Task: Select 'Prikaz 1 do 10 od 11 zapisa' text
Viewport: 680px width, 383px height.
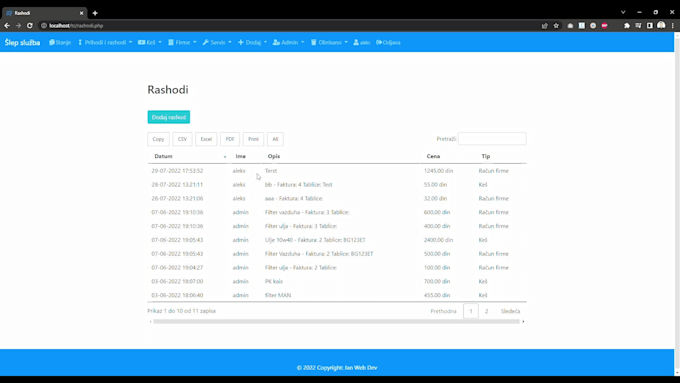Action: tap(181, 311)
